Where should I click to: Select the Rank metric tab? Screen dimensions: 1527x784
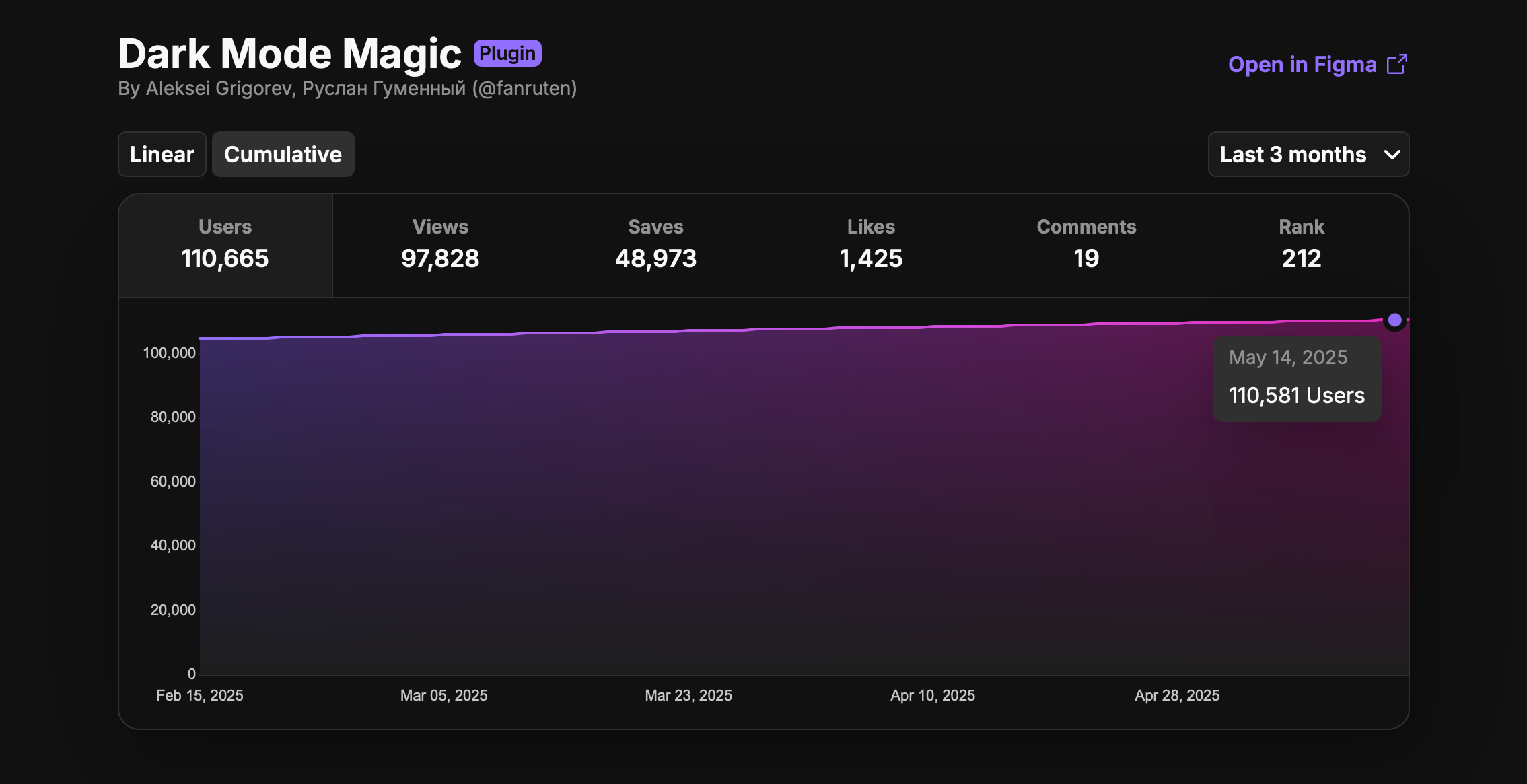click(1302, 246)
